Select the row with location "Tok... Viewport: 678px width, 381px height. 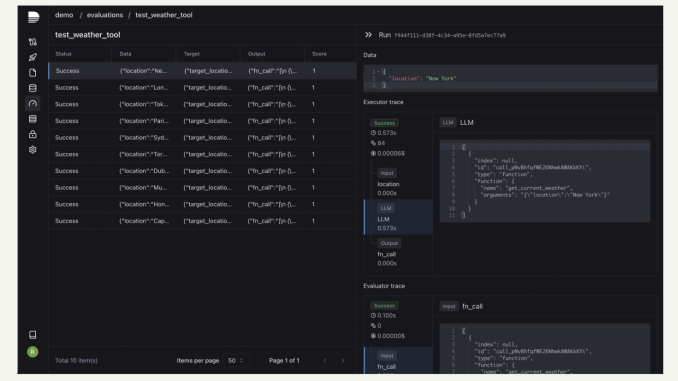[202, 104]
